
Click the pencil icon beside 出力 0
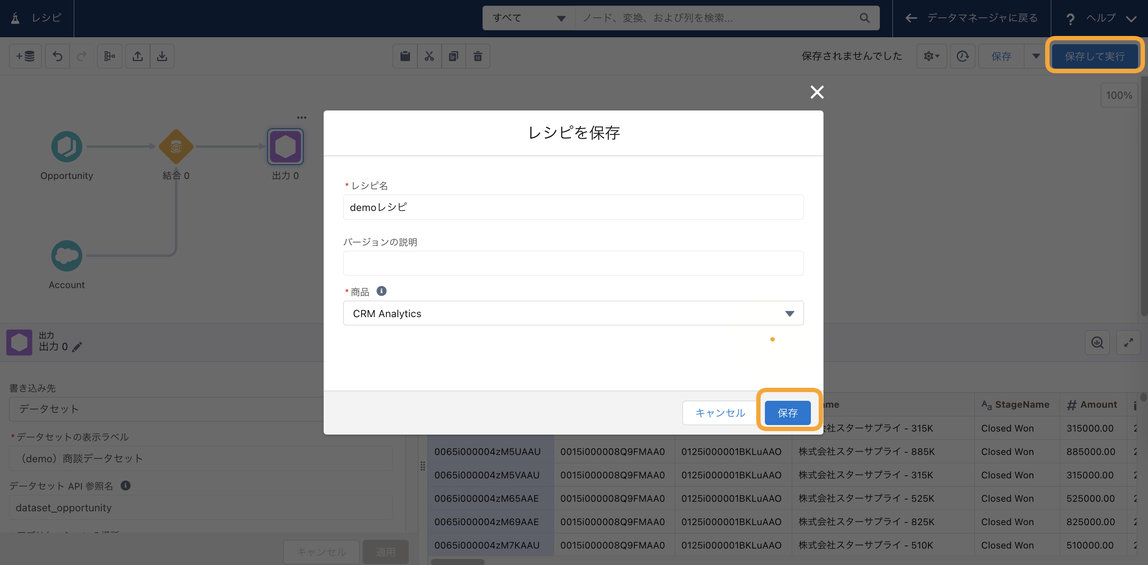tap(77, 347)
